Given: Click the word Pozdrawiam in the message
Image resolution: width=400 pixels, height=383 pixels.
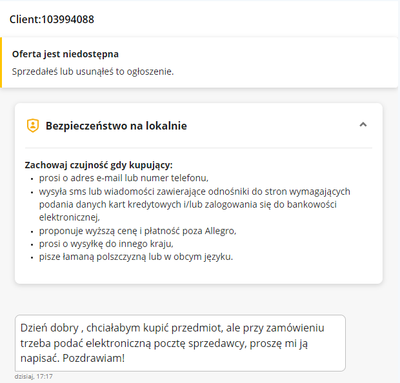Looking at the screenshot, I should click(x=93, y=358).
